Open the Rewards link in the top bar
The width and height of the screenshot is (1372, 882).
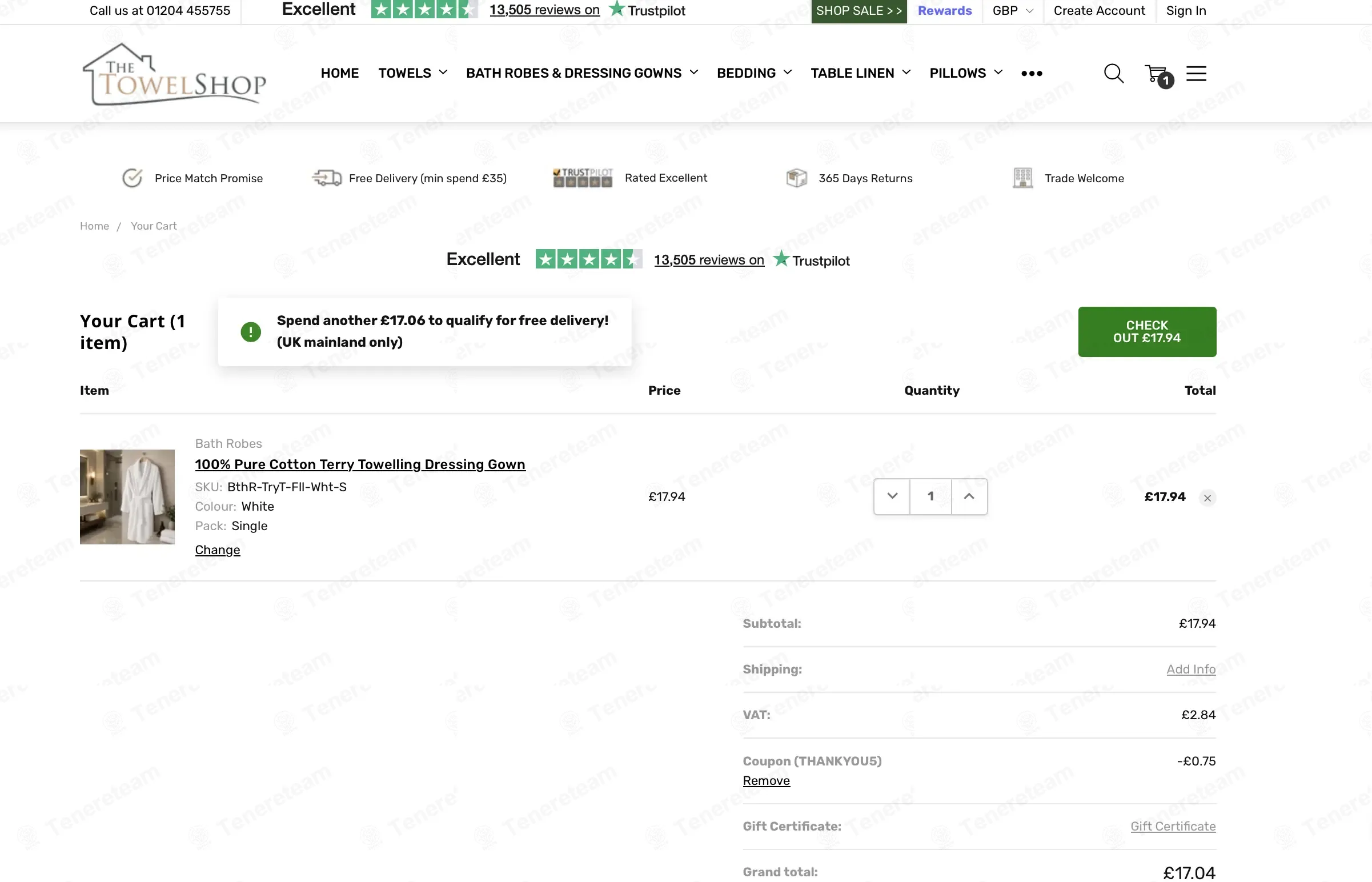[944, 11]
